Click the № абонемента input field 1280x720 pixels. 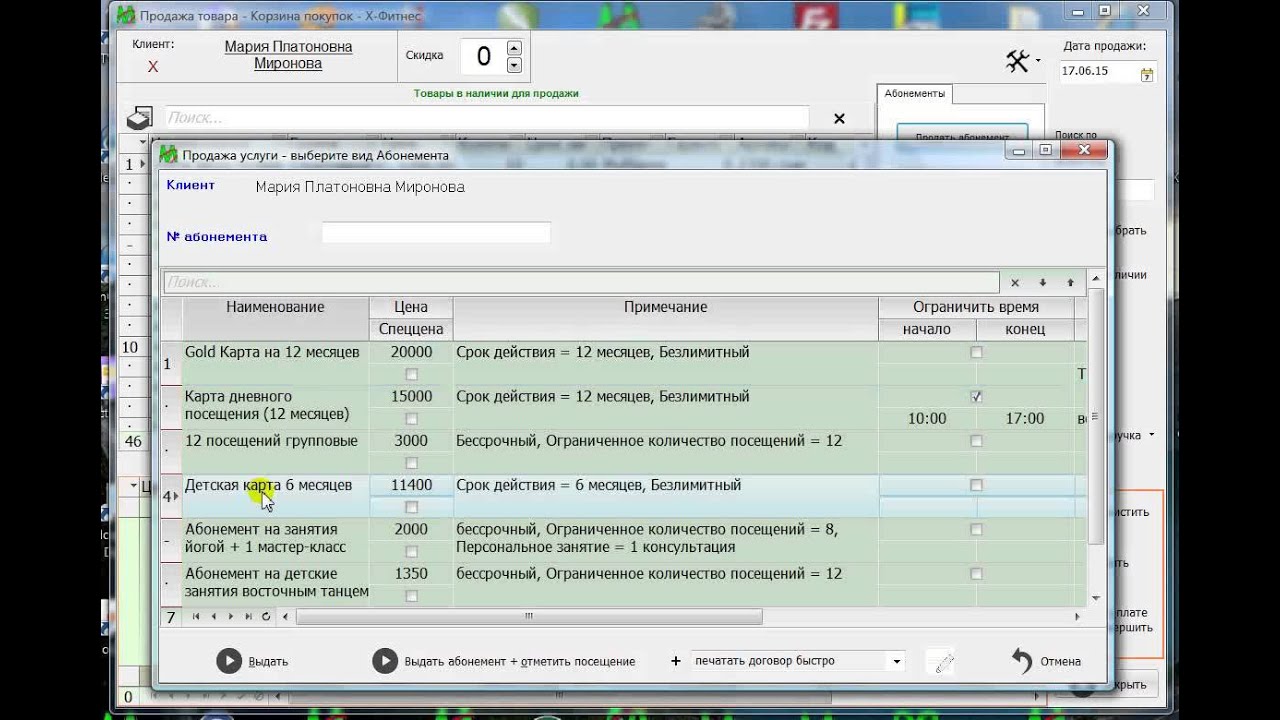(x=436, y=233)
